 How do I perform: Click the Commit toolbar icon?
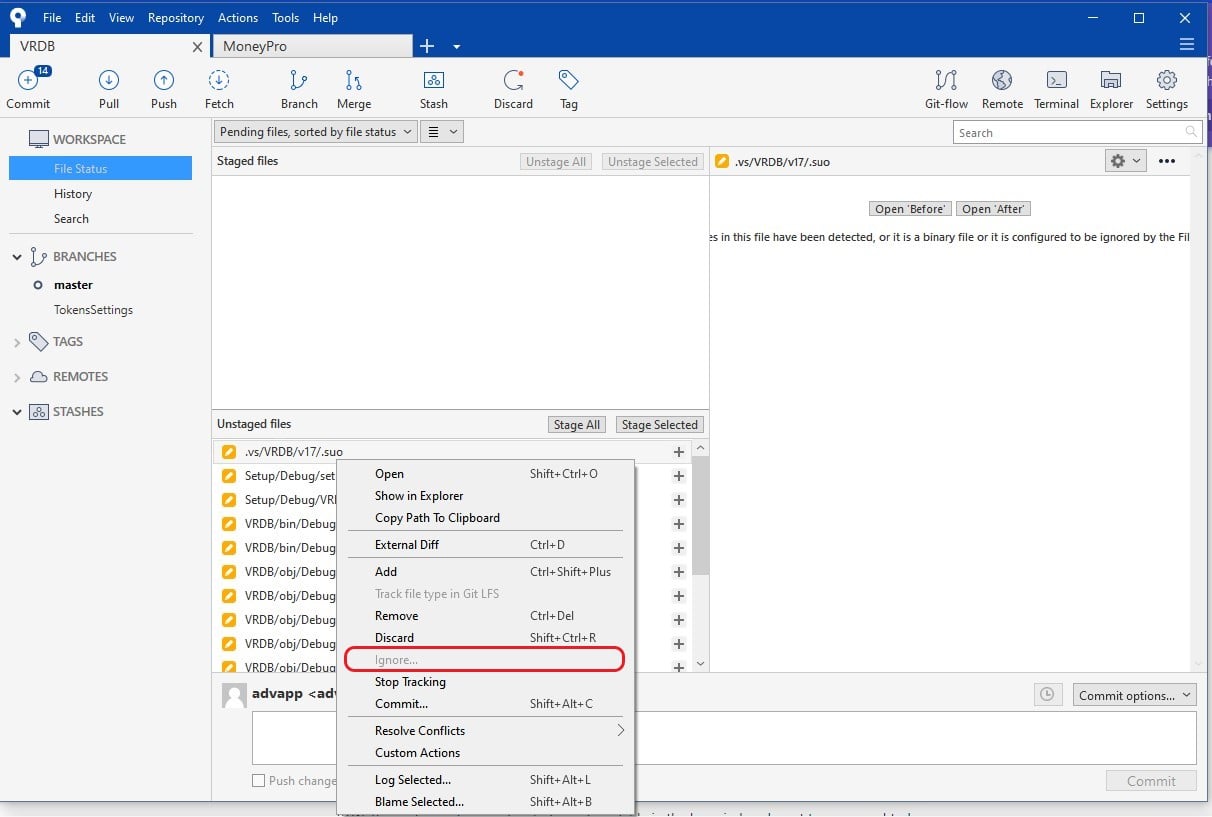point(28,81)
